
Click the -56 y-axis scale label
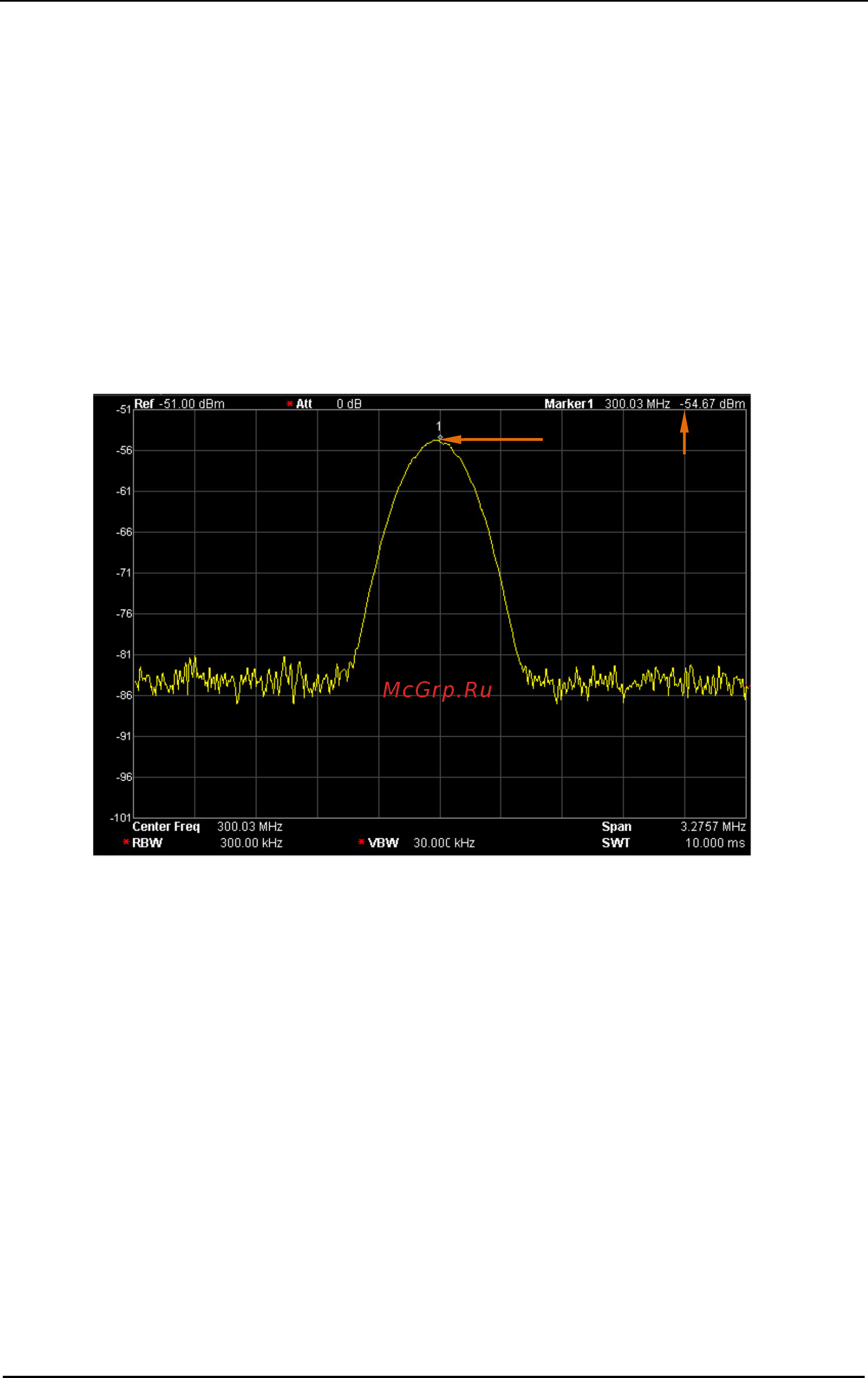(124, 451)
